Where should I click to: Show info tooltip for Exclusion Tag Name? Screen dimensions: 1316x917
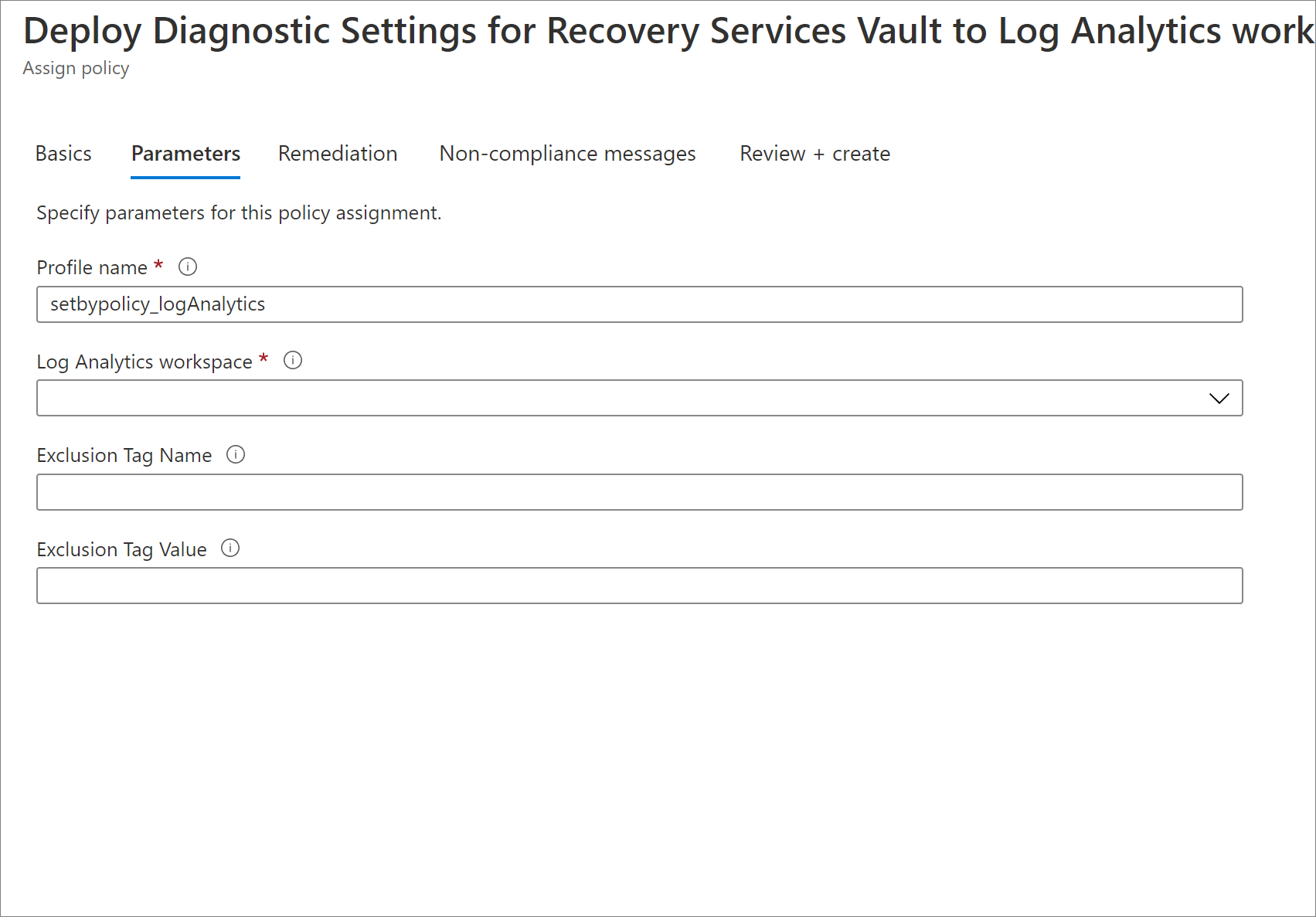coord(236,454)
